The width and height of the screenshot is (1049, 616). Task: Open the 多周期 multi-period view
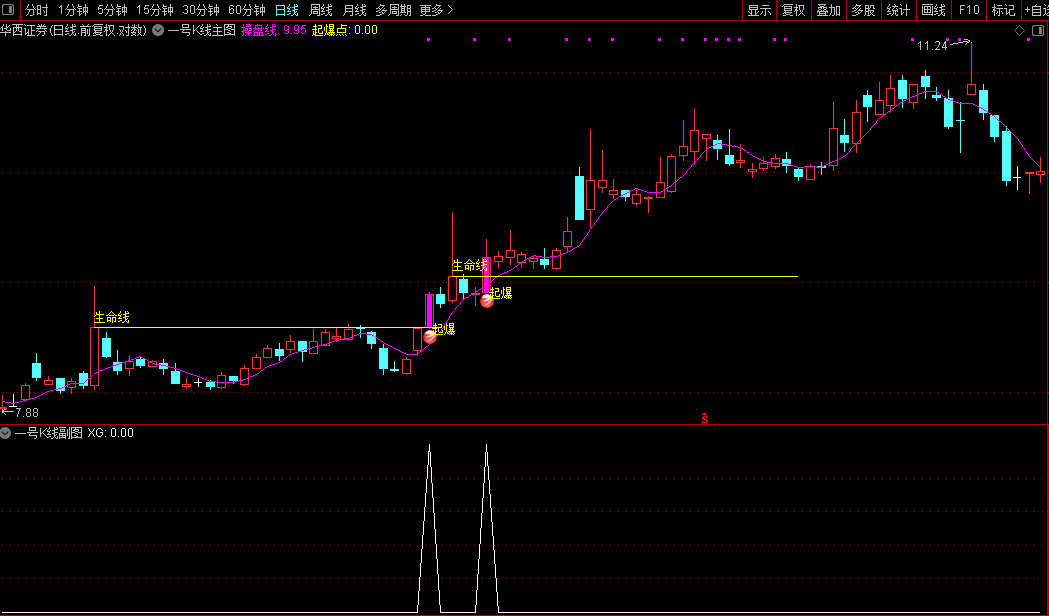click(x=393, y=10)
